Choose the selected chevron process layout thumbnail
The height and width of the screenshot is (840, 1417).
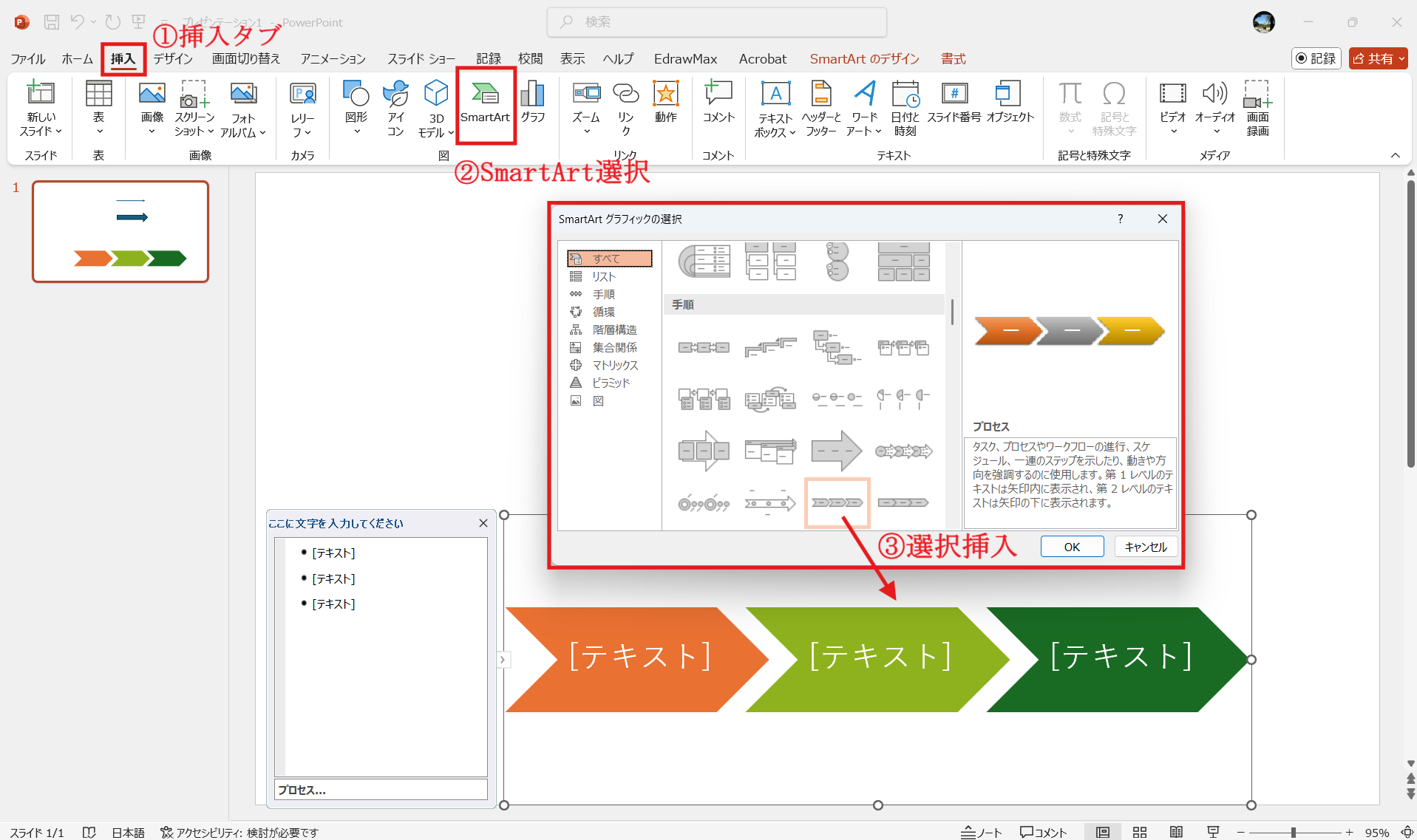pyautogui.click(x=837, y=502)
